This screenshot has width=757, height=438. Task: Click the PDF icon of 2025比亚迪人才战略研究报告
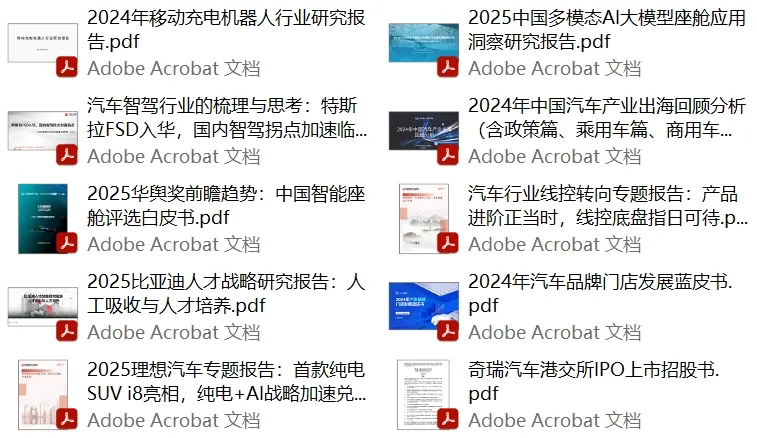(67, 331)
